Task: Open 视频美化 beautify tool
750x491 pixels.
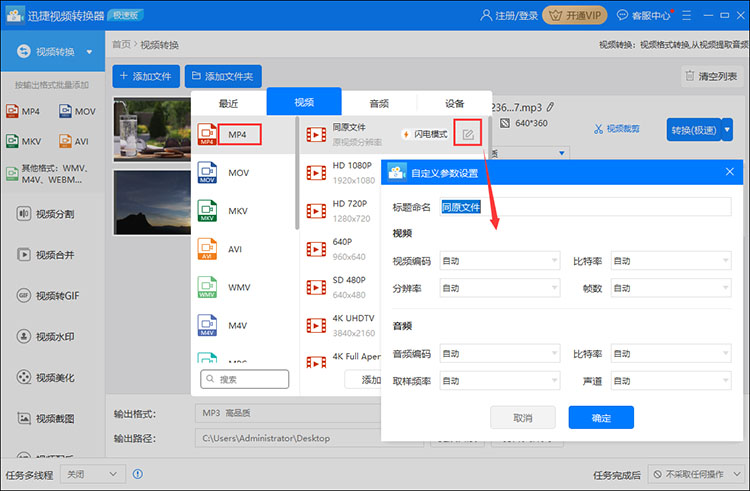Action: tap(46, 377)
